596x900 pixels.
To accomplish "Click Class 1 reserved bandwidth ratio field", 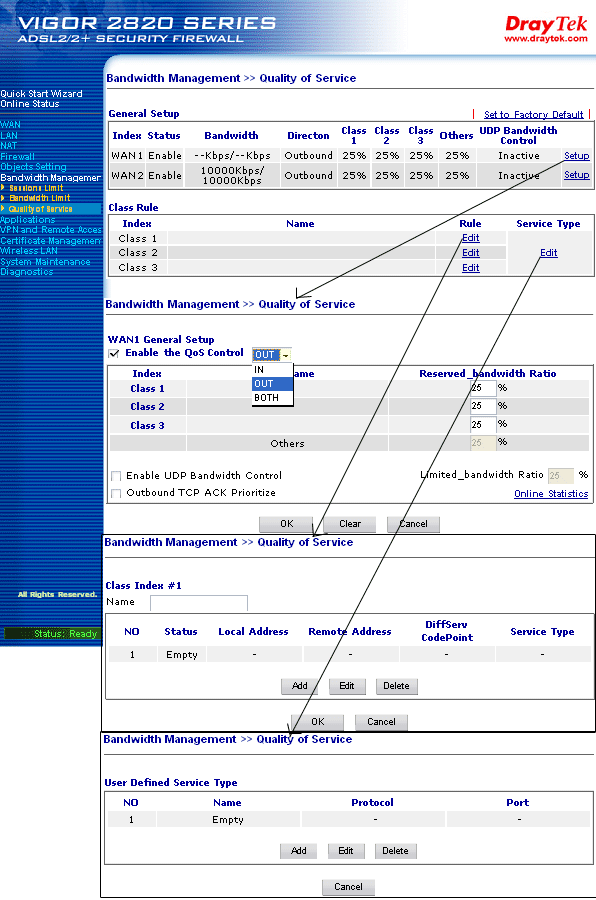I will [x=483, y=389].
